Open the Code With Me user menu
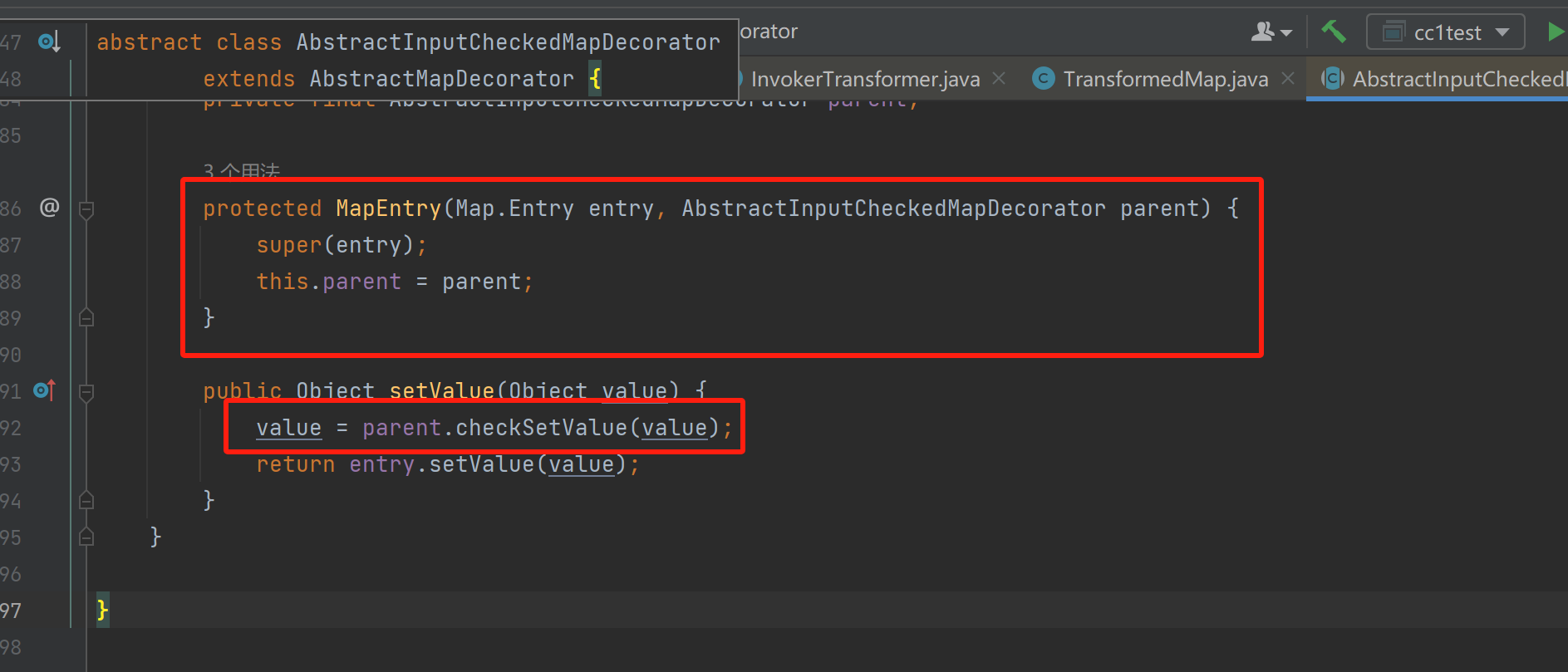The height and width of the screenshot is (672, 1568). click(1271, 32)
